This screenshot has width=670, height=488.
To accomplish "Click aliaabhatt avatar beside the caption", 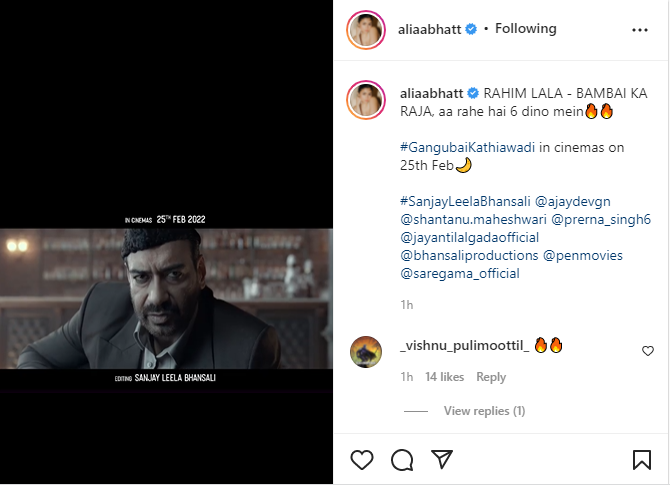I will coord(365,100).
